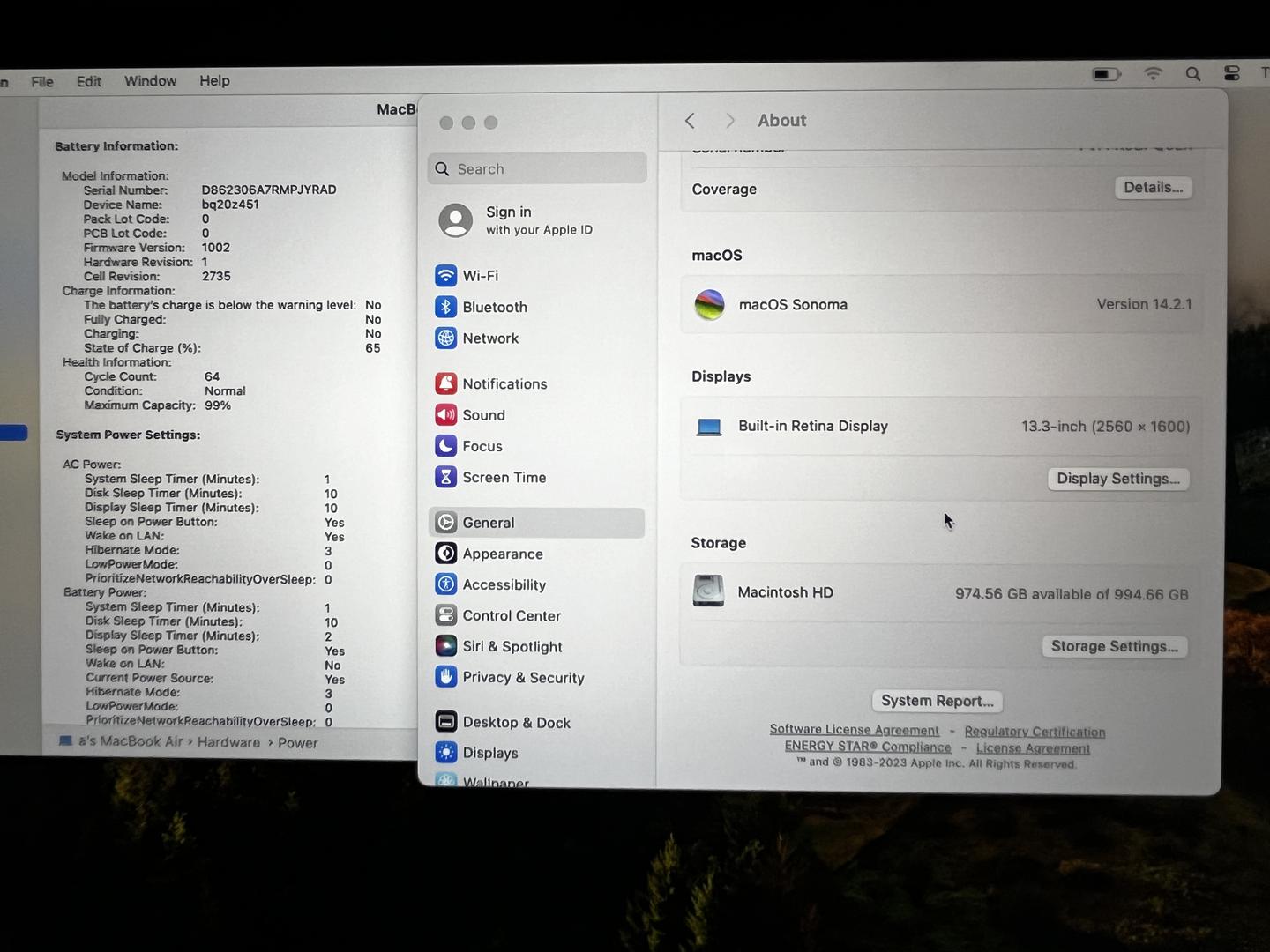
Task: Select Device Name value bq20z451
Action: click(x=230, y=204)
